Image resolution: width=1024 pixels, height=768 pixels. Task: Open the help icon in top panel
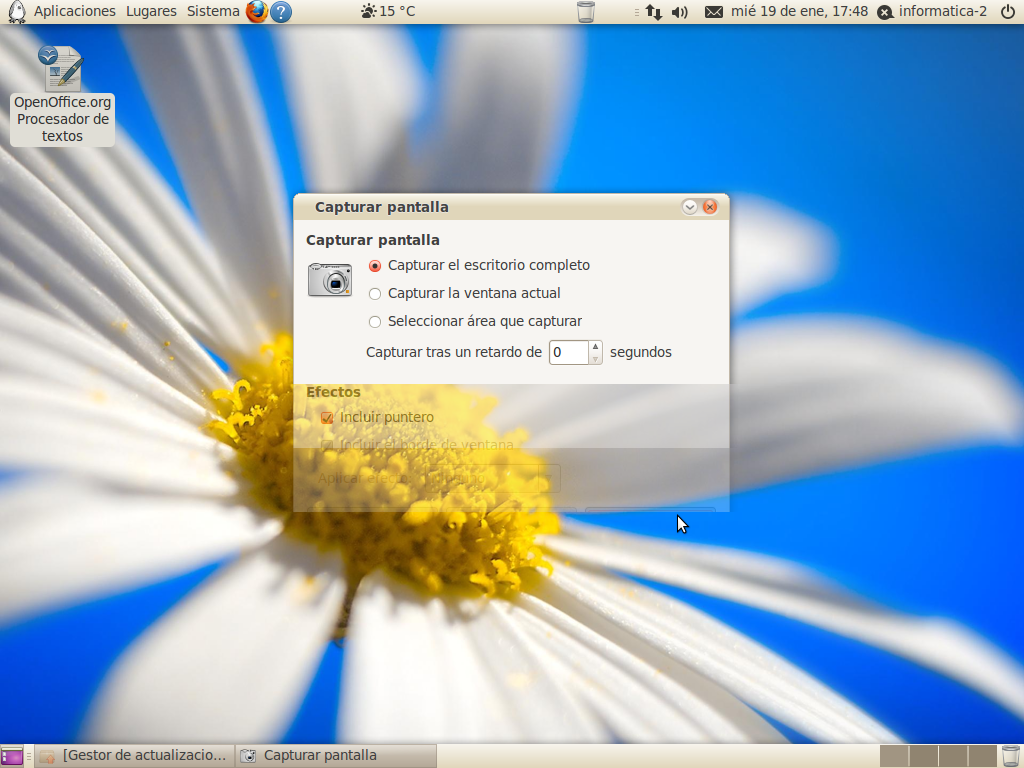[281, 12]
